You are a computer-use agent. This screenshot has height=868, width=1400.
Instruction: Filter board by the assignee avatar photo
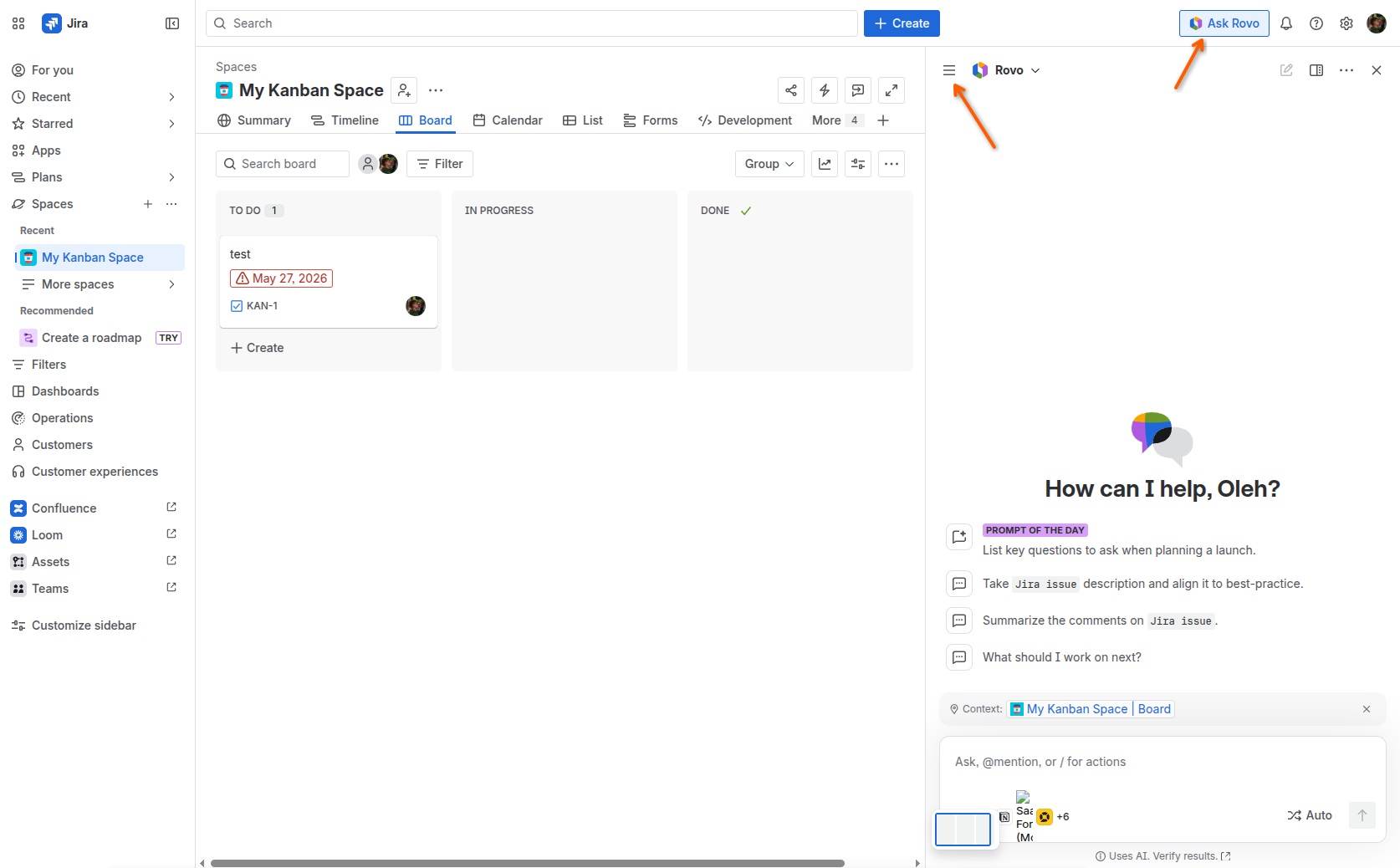tap(388, 164)
